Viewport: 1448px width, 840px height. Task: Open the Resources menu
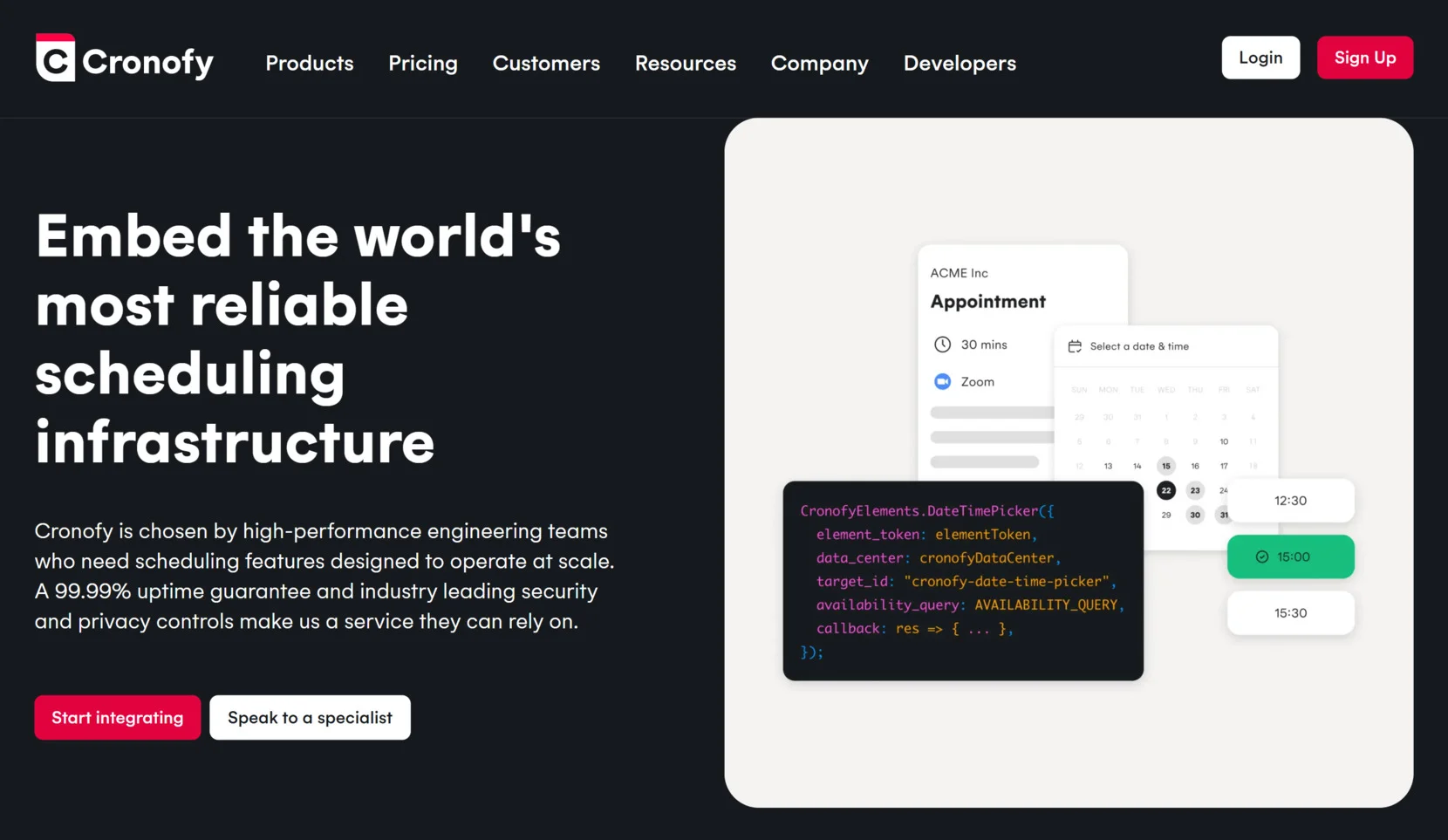click(x=686, y=64)
